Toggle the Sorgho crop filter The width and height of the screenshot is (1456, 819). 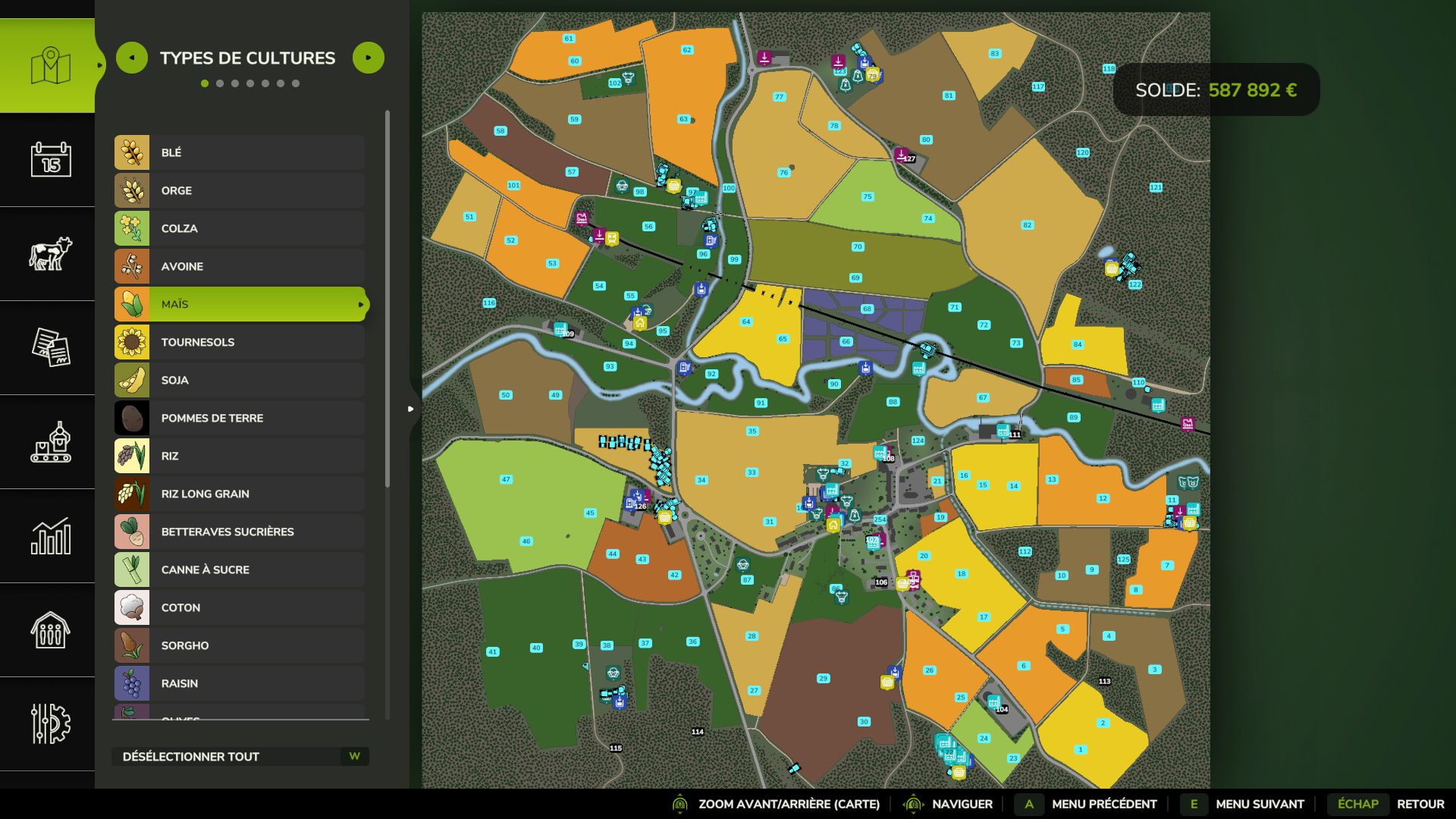pos(240,645)
